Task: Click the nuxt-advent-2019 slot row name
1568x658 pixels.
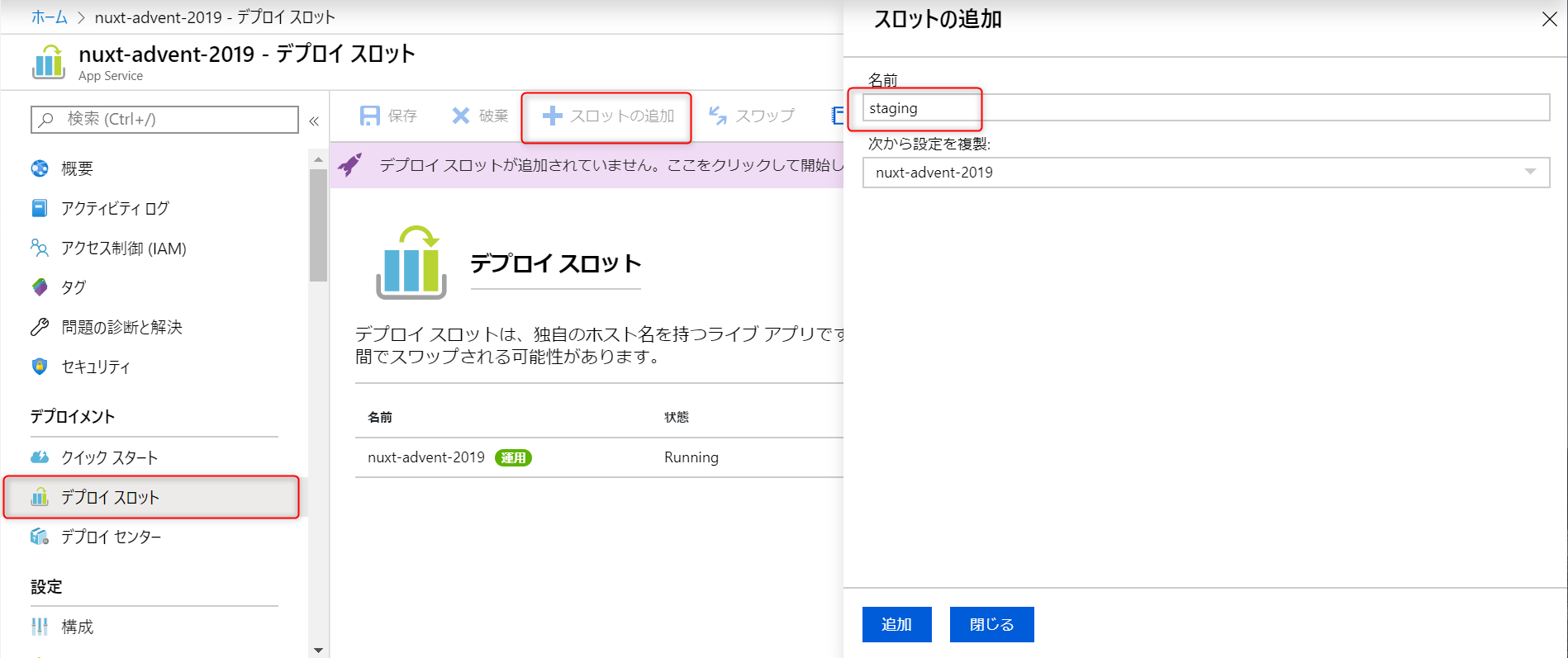Action: [x=426, y=457]
